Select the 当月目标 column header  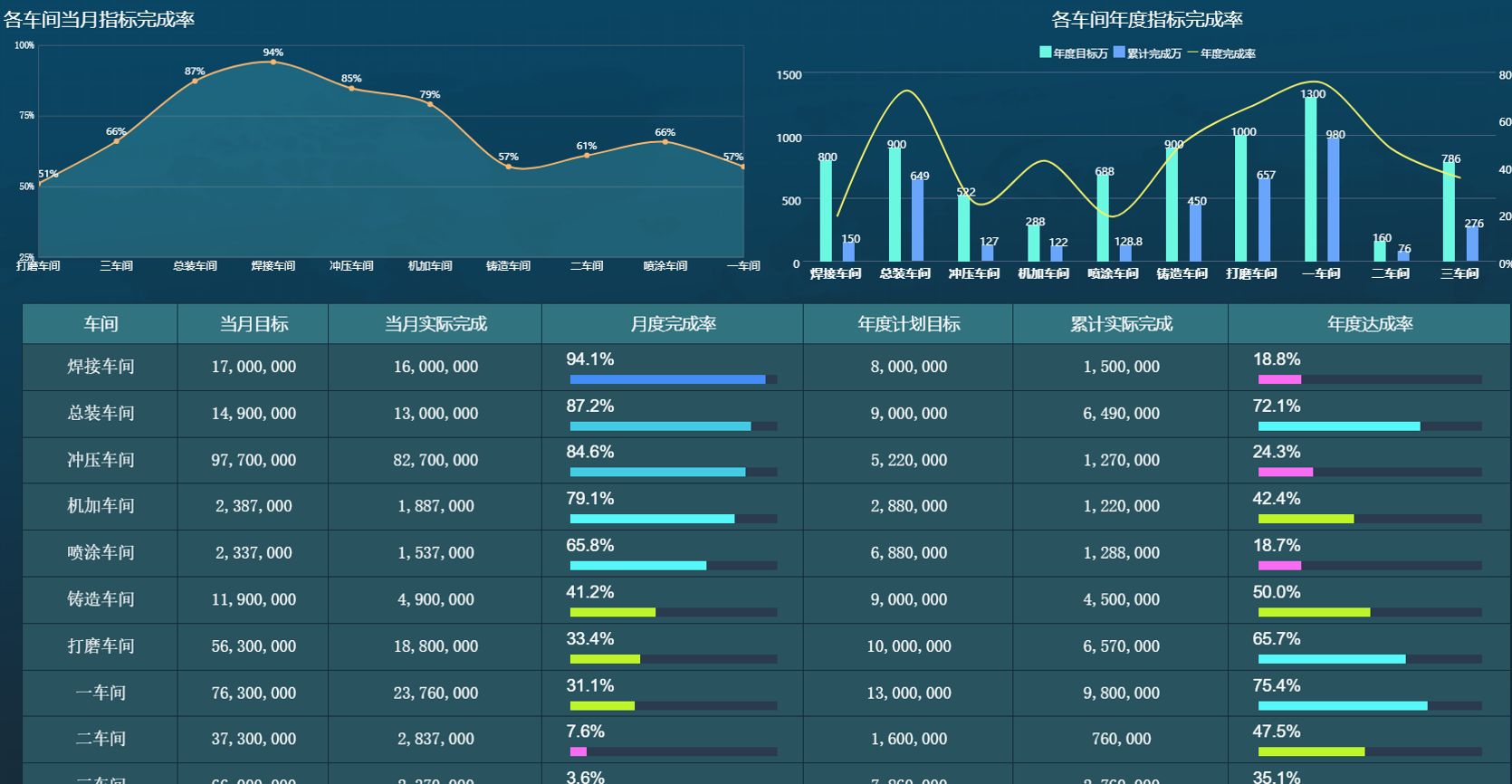click(x=254, y=324)
